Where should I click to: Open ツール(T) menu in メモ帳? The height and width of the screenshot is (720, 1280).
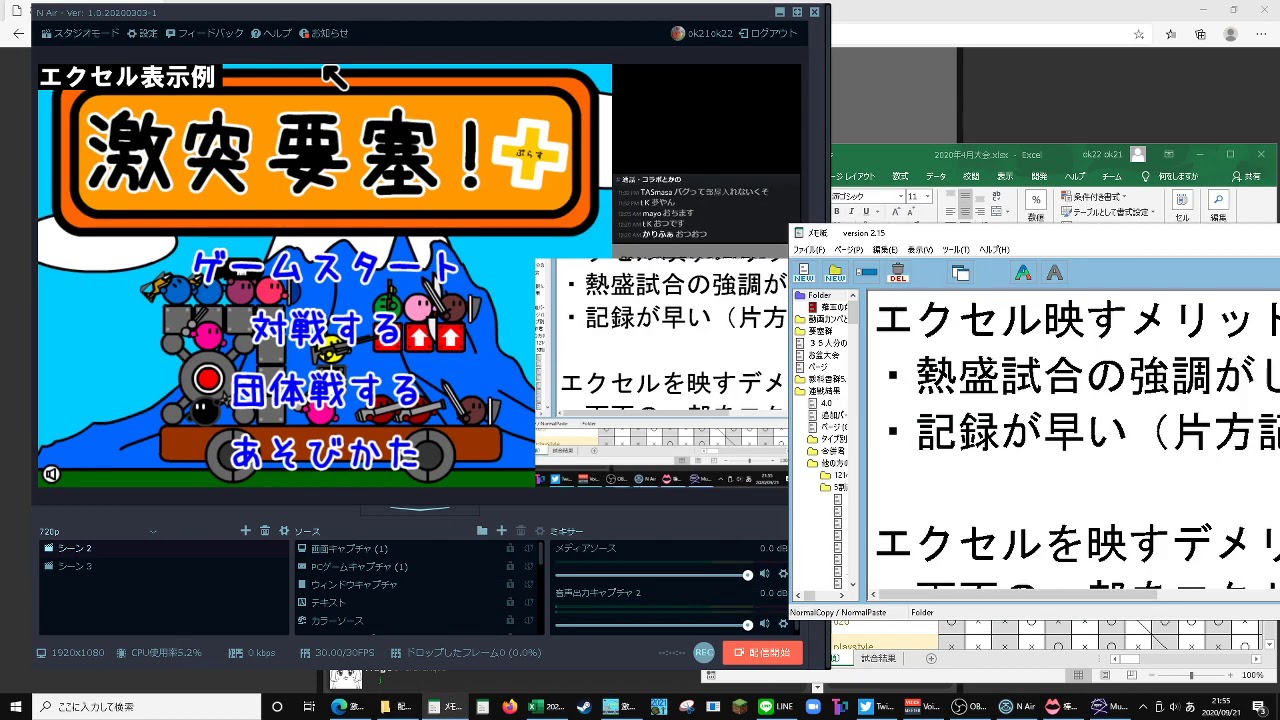[955, 250]
